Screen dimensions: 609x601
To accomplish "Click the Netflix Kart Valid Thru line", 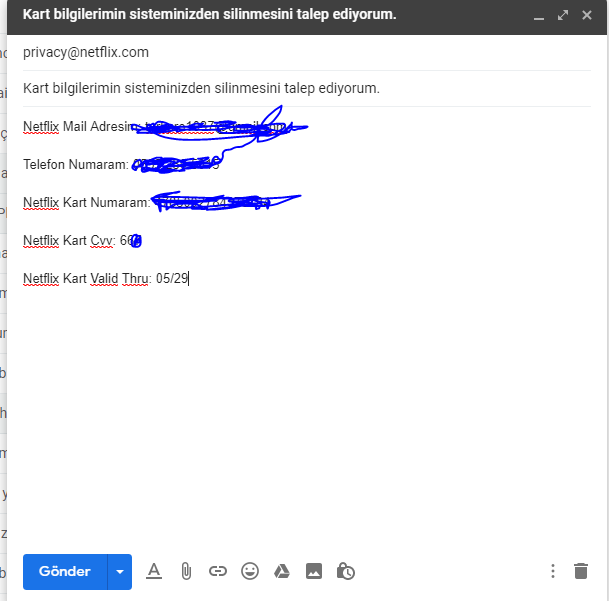I will (x=106, y=279).
